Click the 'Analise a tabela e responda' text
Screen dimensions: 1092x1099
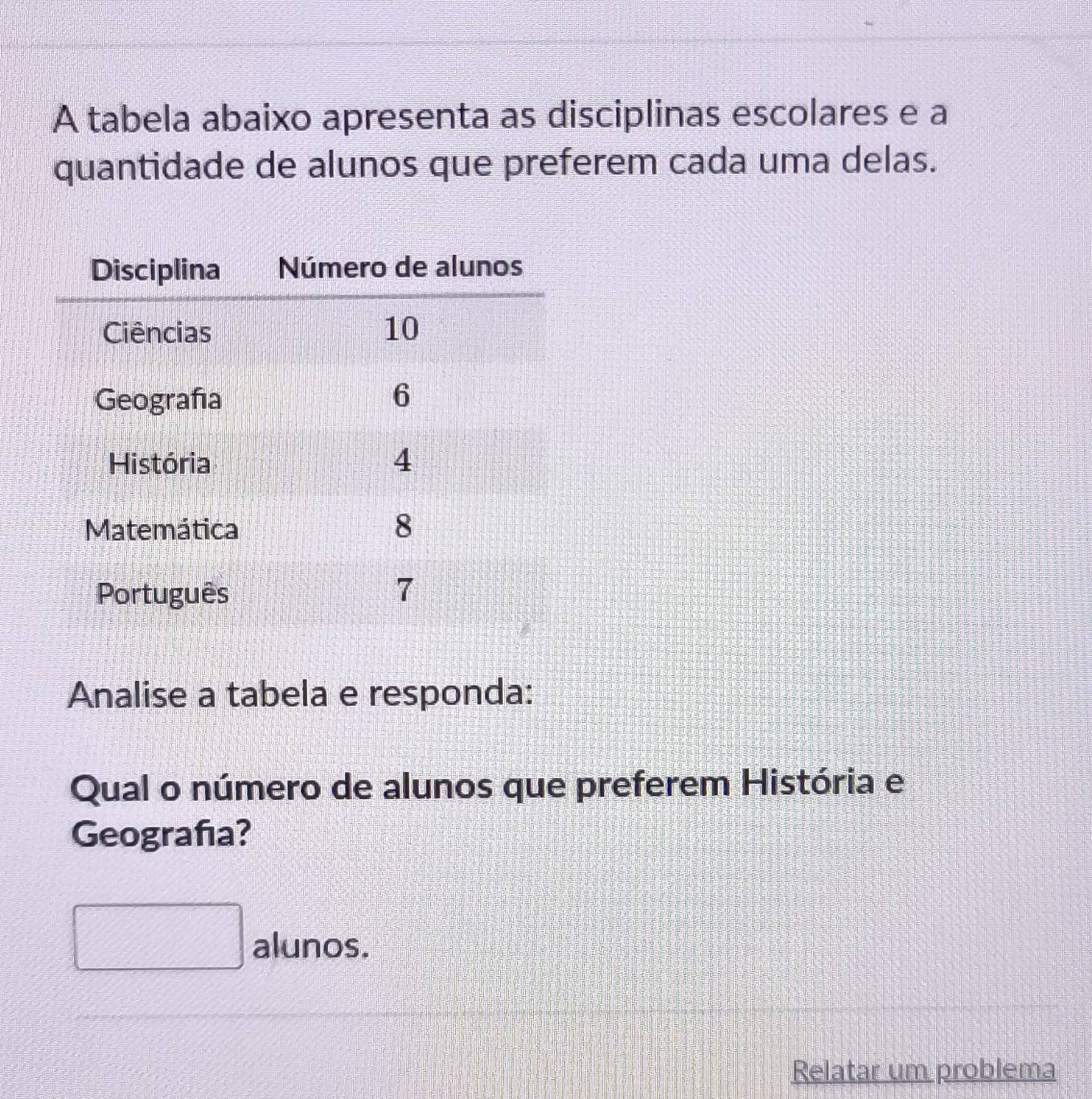tap(301, 694)
